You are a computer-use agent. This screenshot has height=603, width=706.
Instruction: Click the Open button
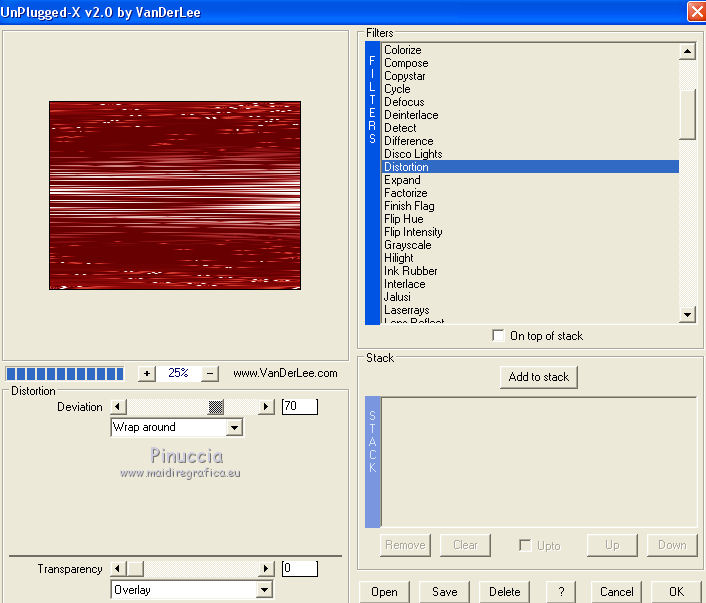(384, 592)
